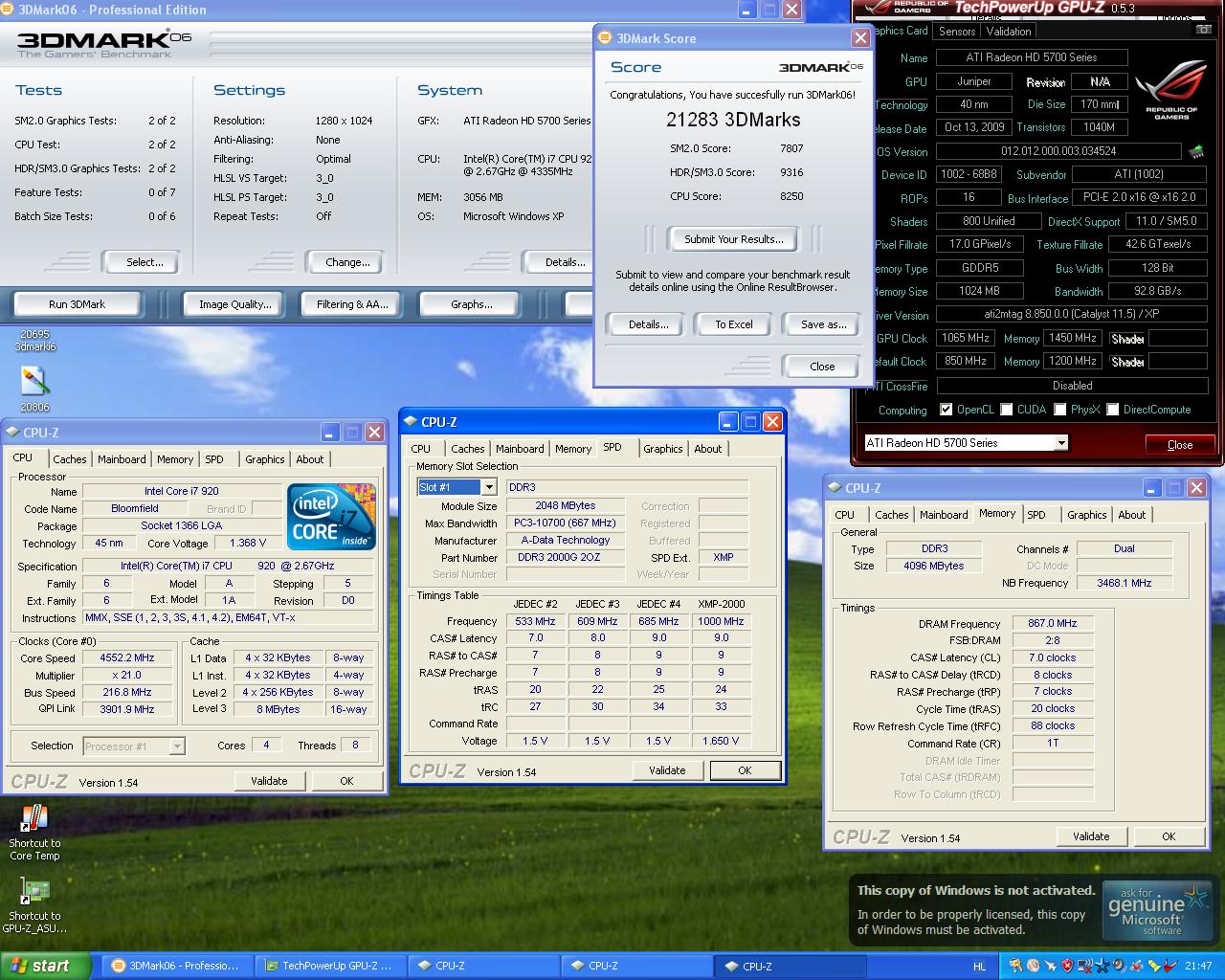Click the red ball tray icon before the flashlight
This screenshot has height=980, width=1225.
[x=1137, y=966]
